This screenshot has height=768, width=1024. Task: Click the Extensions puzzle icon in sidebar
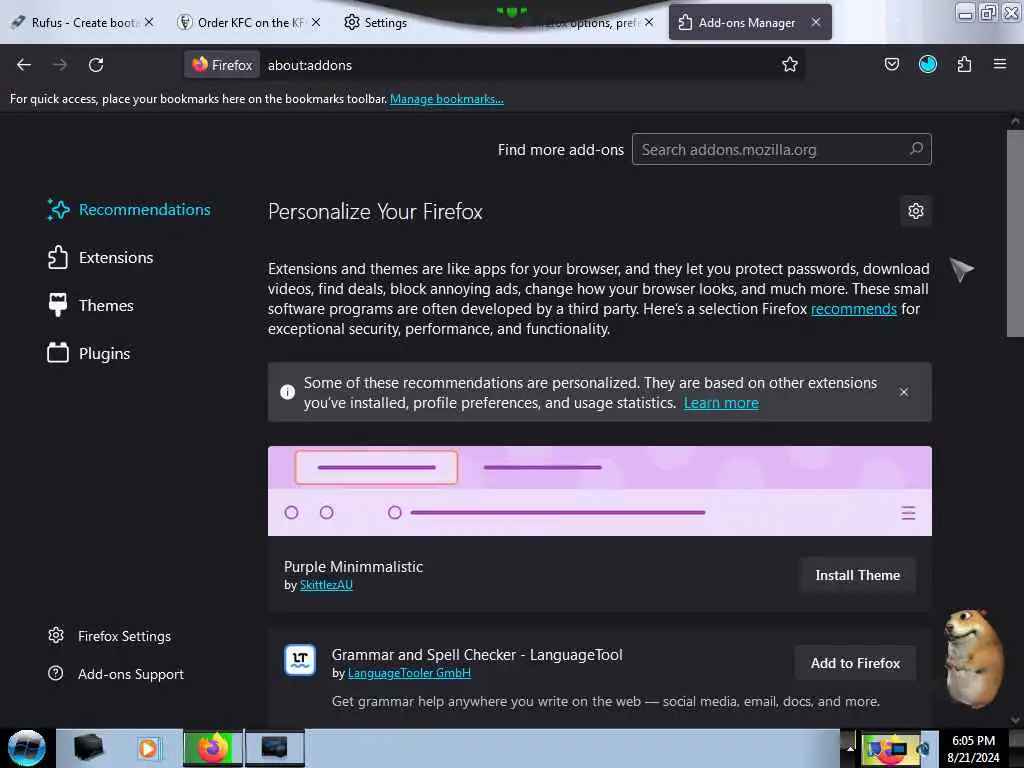coord(58,257)
